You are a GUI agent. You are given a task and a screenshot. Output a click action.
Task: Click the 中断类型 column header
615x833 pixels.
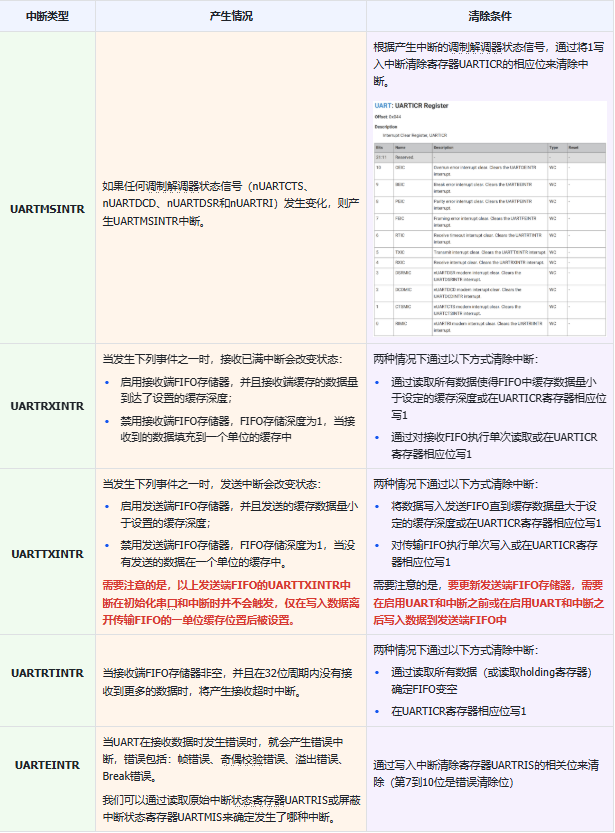[x=47, y=16]
